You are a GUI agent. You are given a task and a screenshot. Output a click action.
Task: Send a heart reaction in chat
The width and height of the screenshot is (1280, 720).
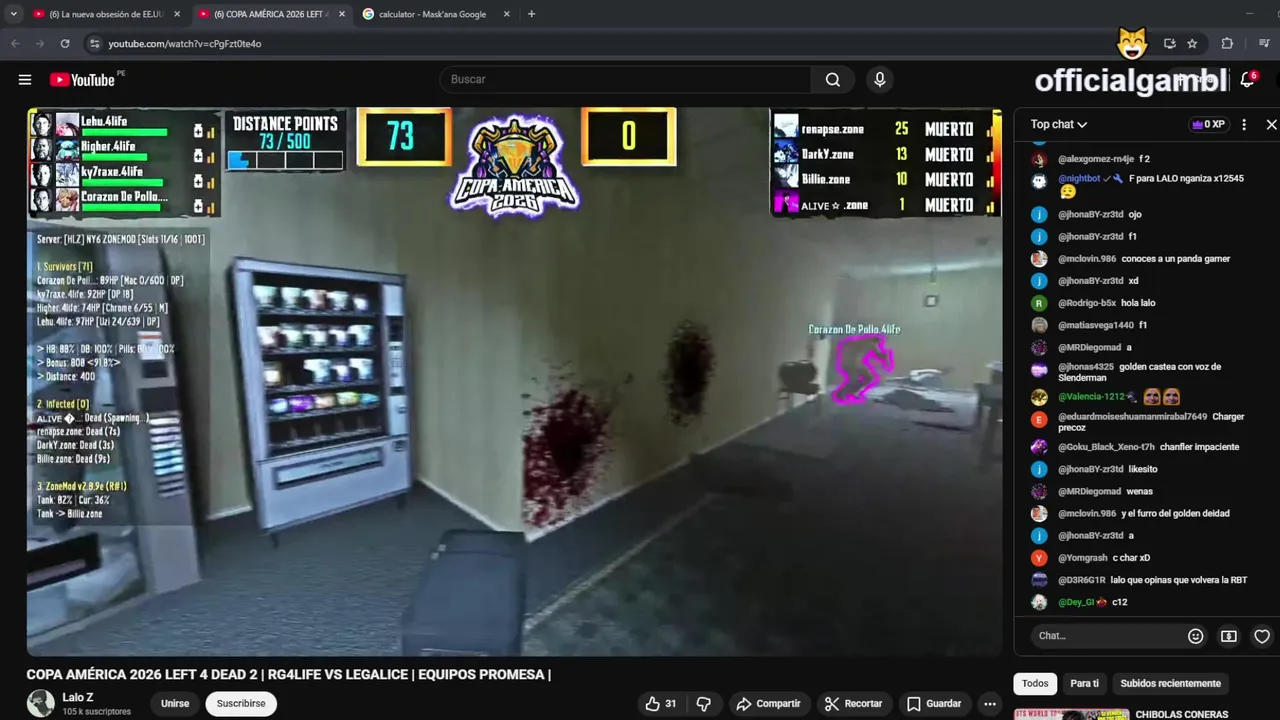click(1262, 636)
